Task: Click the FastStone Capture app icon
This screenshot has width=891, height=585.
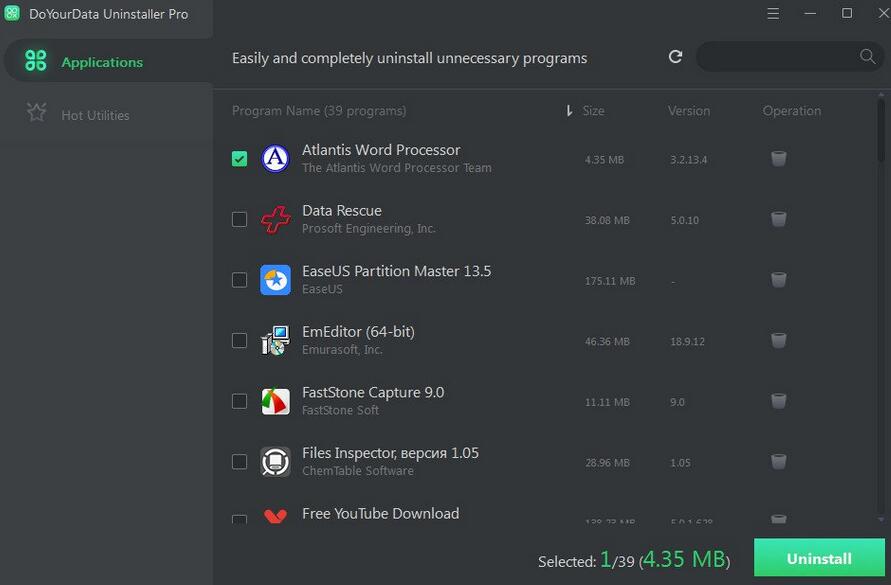Action: (276, 401)
